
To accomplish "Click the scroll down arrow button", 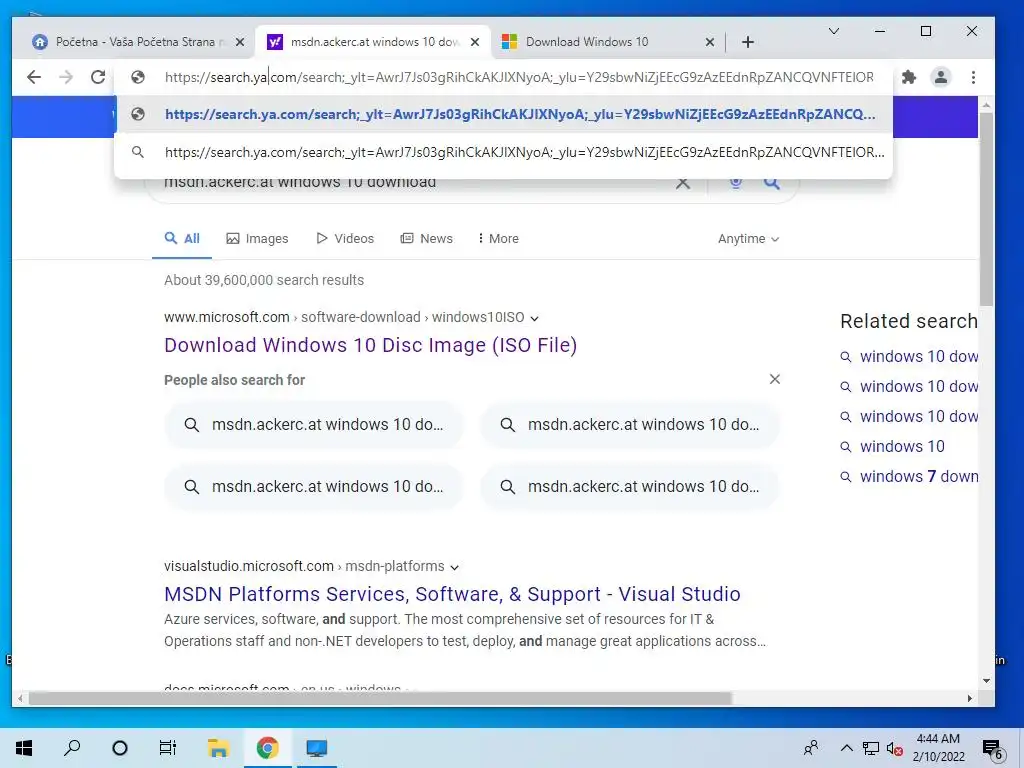I will tap(986, 680).
